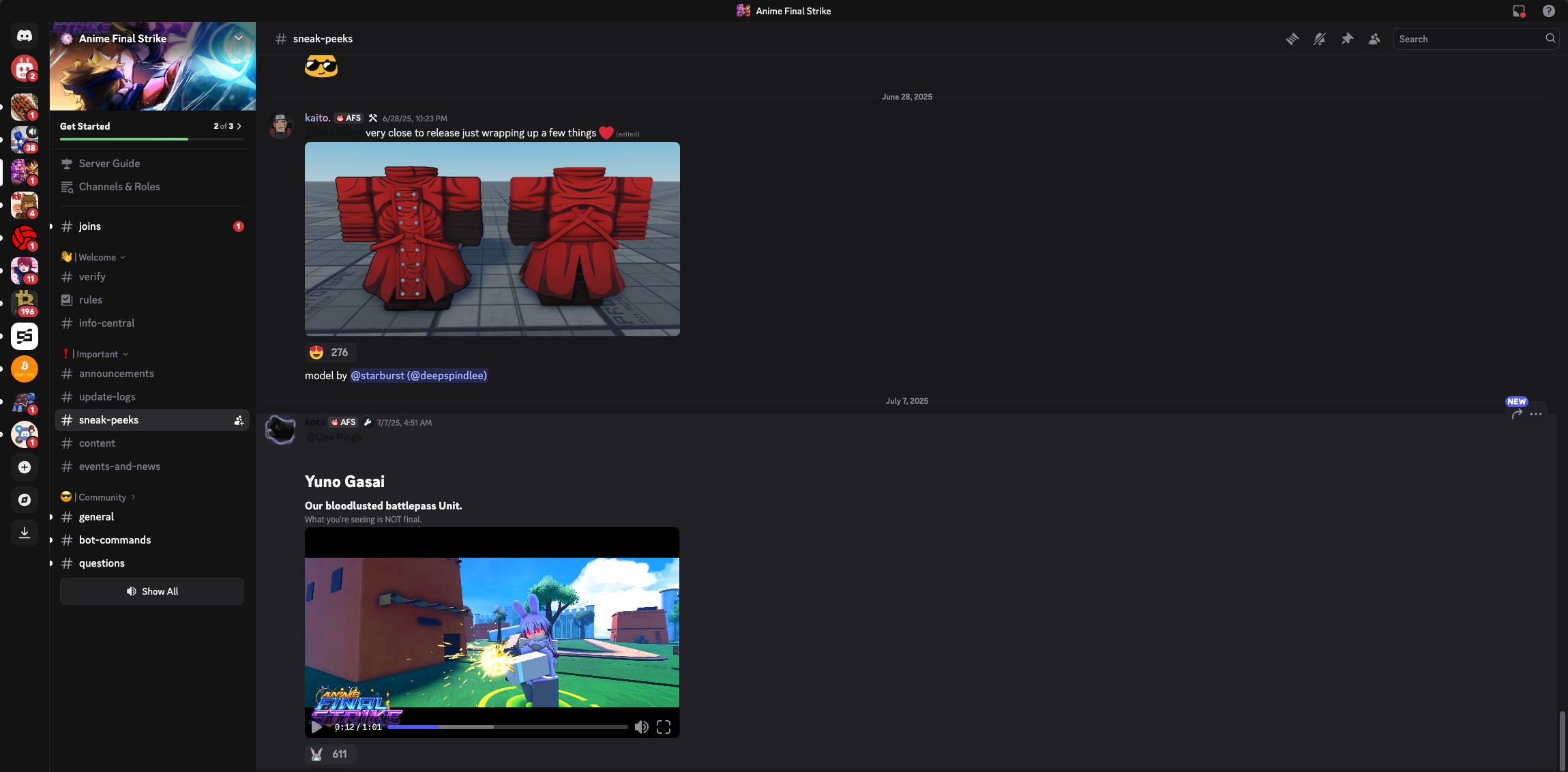Expand questions channel arrow

[51, 563]
